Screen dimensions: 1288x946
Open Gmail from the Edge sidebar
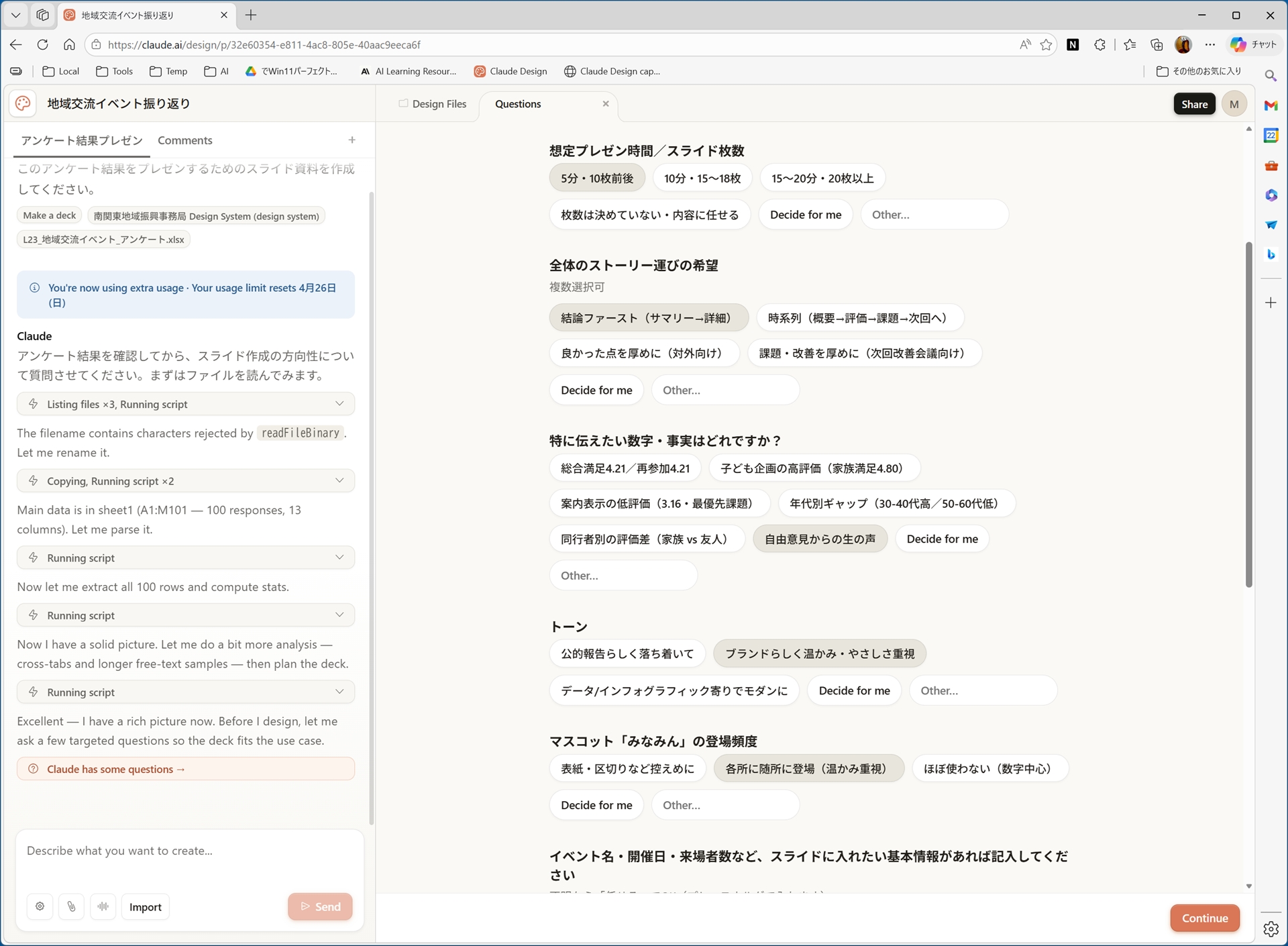[1271, 105]
